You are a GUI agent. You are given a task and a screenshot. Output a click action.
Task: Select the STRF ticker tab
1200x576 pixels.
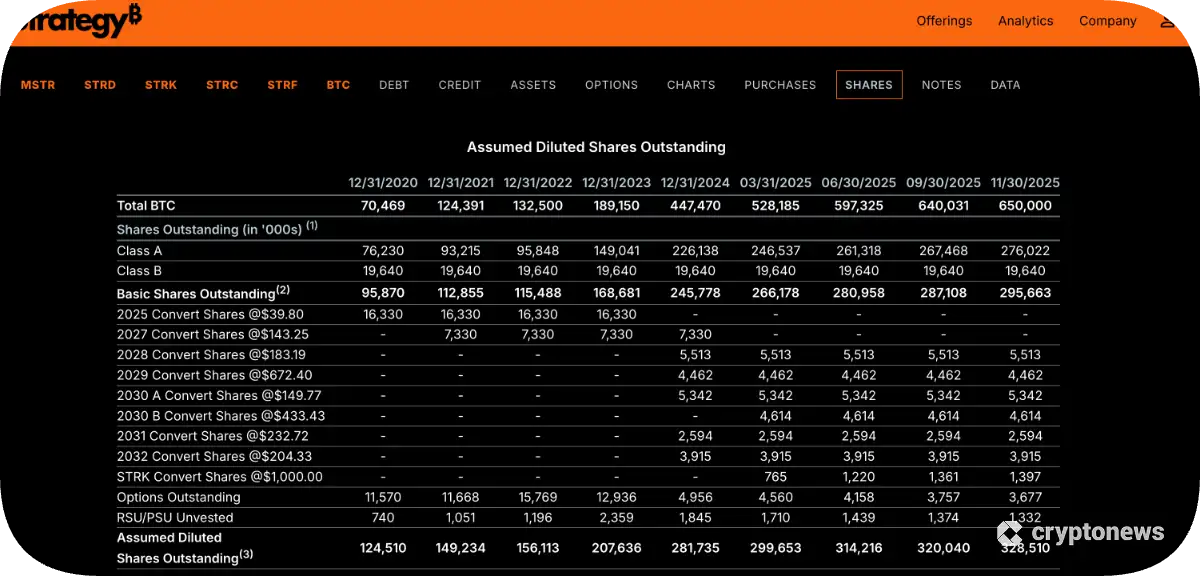[282, 85]
